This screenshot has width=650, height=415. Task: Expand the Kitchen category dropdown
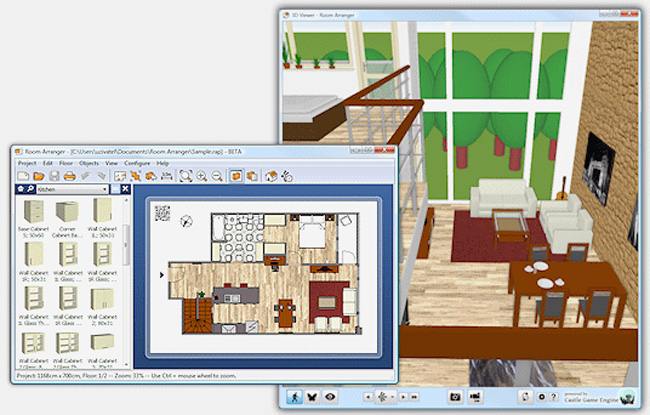(104, 188)
